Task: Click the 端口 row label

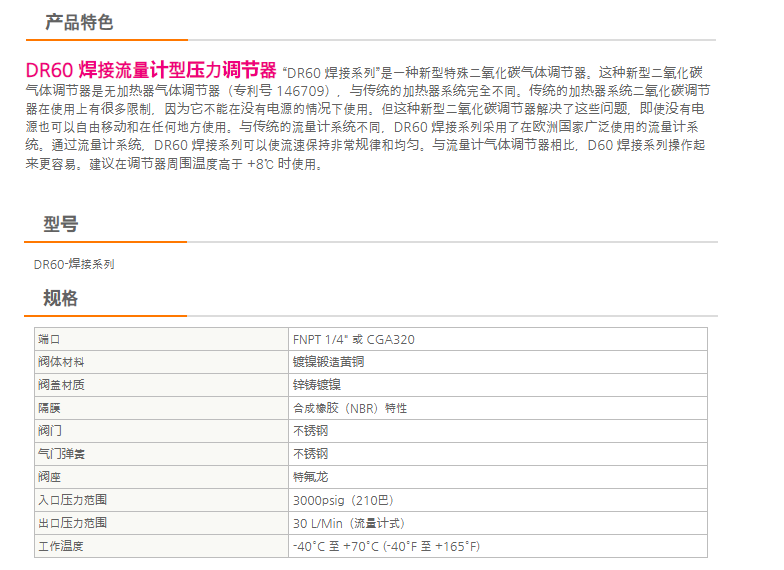Action: 50,339
